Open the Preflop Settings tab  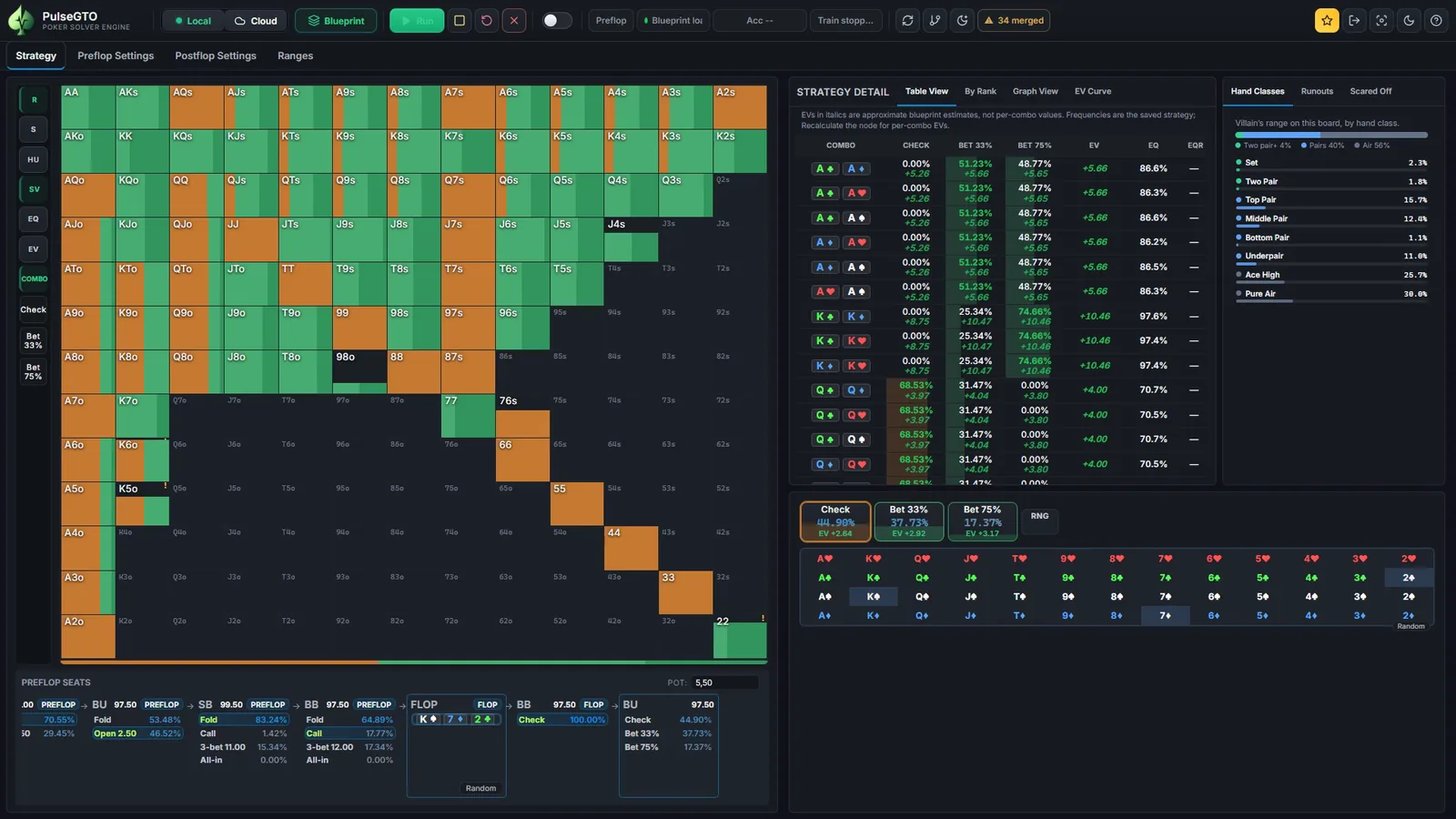coord(116,56)
